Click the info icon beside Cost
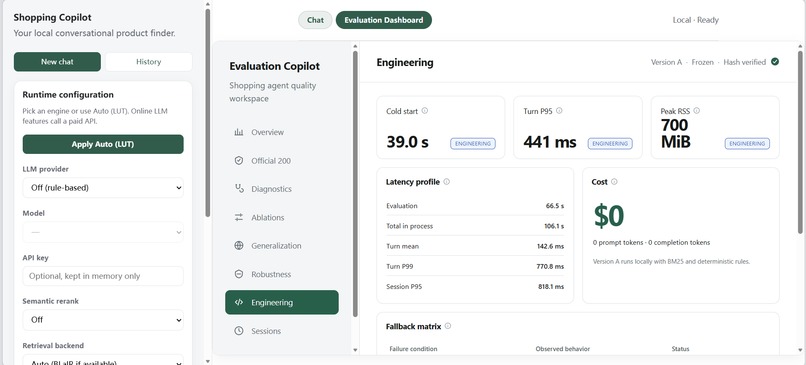 pos(614,181)
